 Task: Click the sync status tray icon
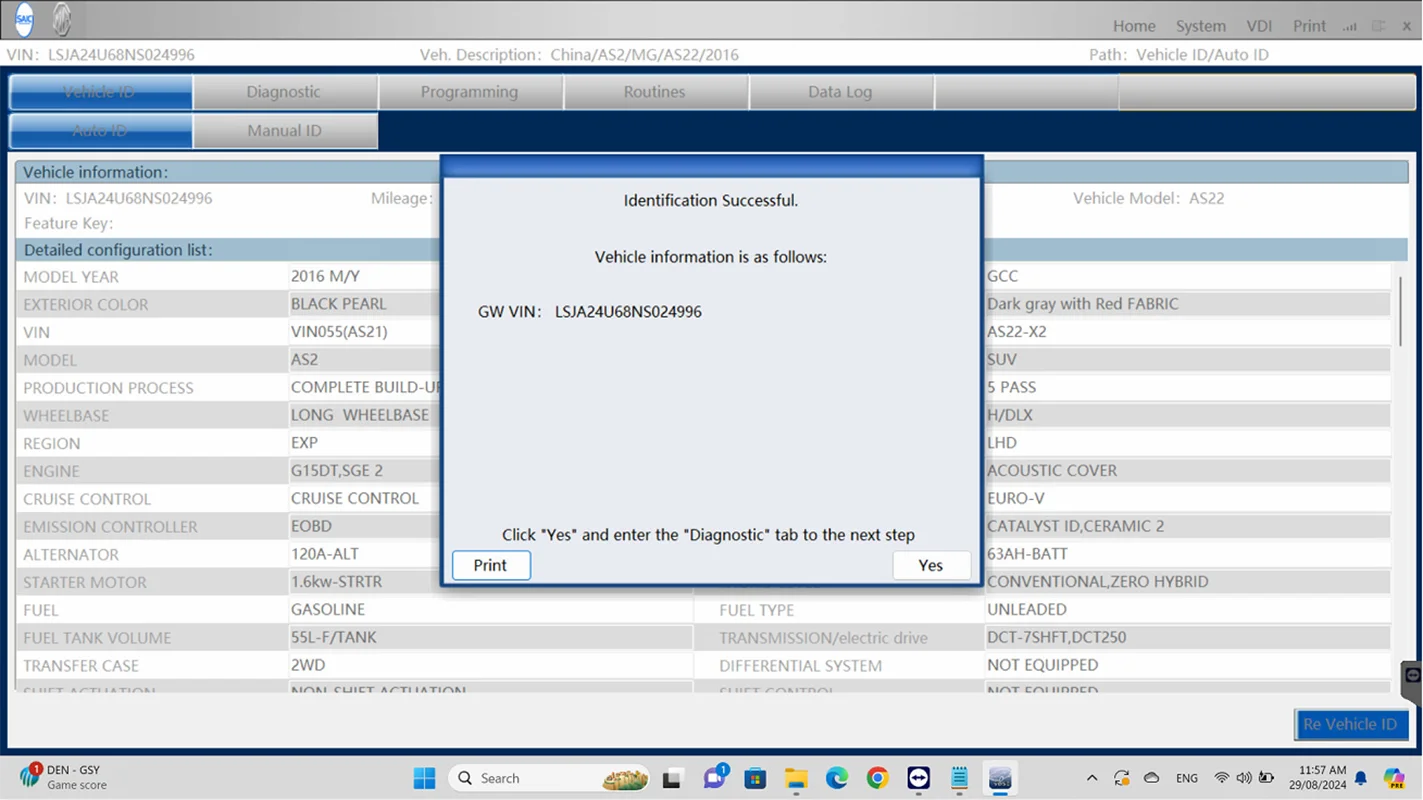pyautogui.click(x=1122, y=778)
